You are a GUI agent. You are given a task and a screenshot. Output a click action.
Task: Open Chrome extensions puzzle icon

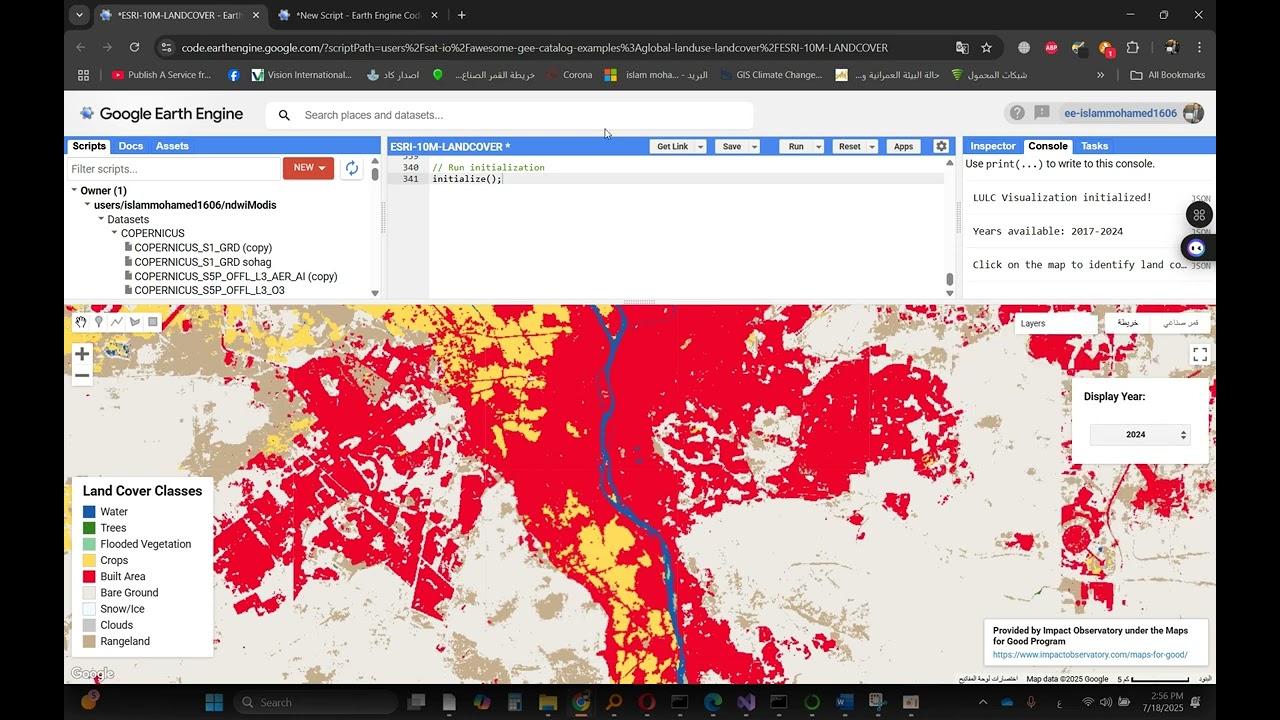tap(1133, 47)
